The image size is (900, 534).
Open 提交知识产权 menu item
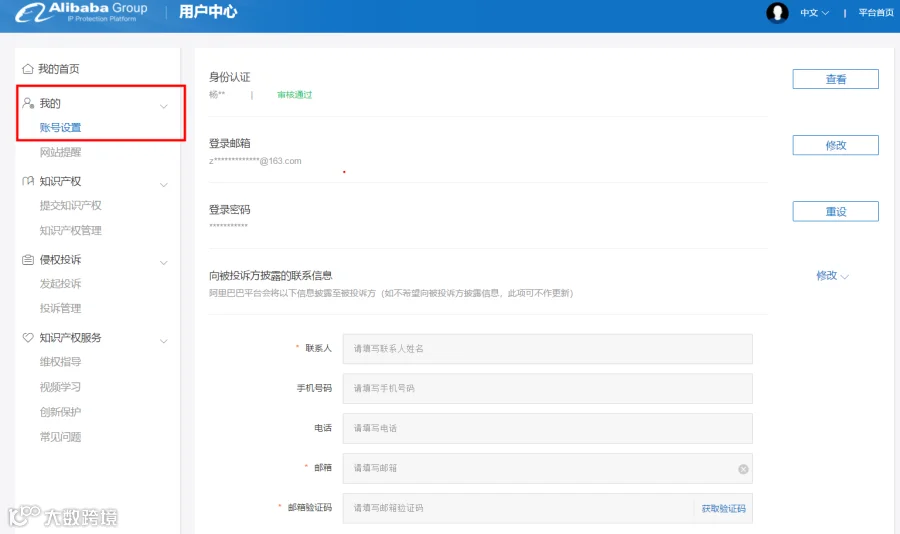point(71,206)
